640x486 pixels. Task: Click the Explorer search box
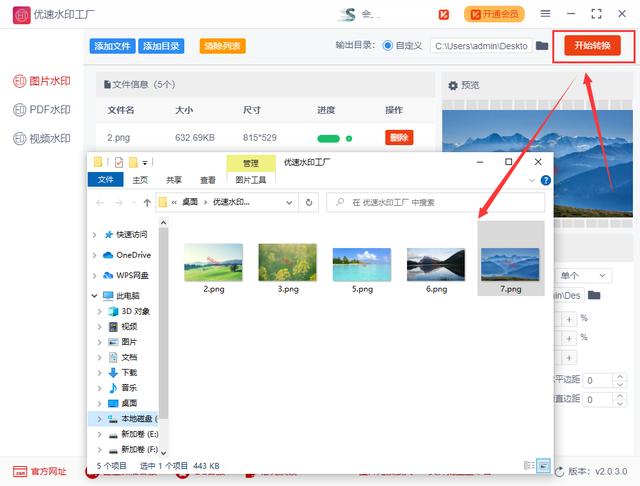point(436,202)
